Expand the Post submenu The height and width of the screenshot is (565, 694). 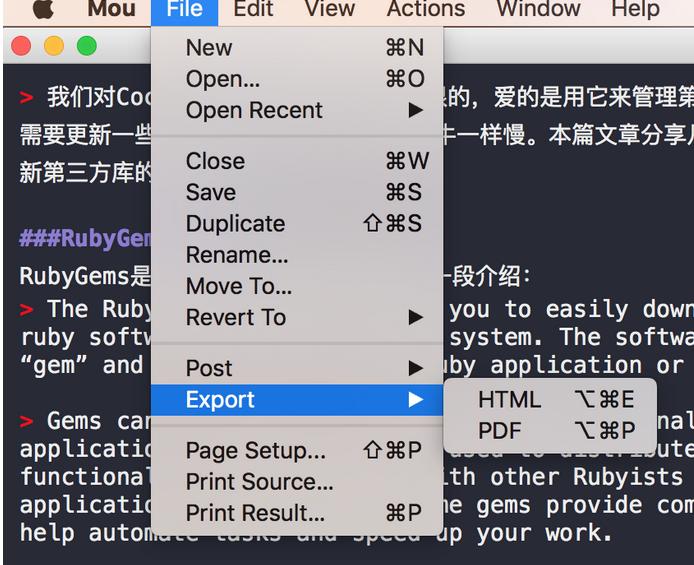(x=297, y=368)
